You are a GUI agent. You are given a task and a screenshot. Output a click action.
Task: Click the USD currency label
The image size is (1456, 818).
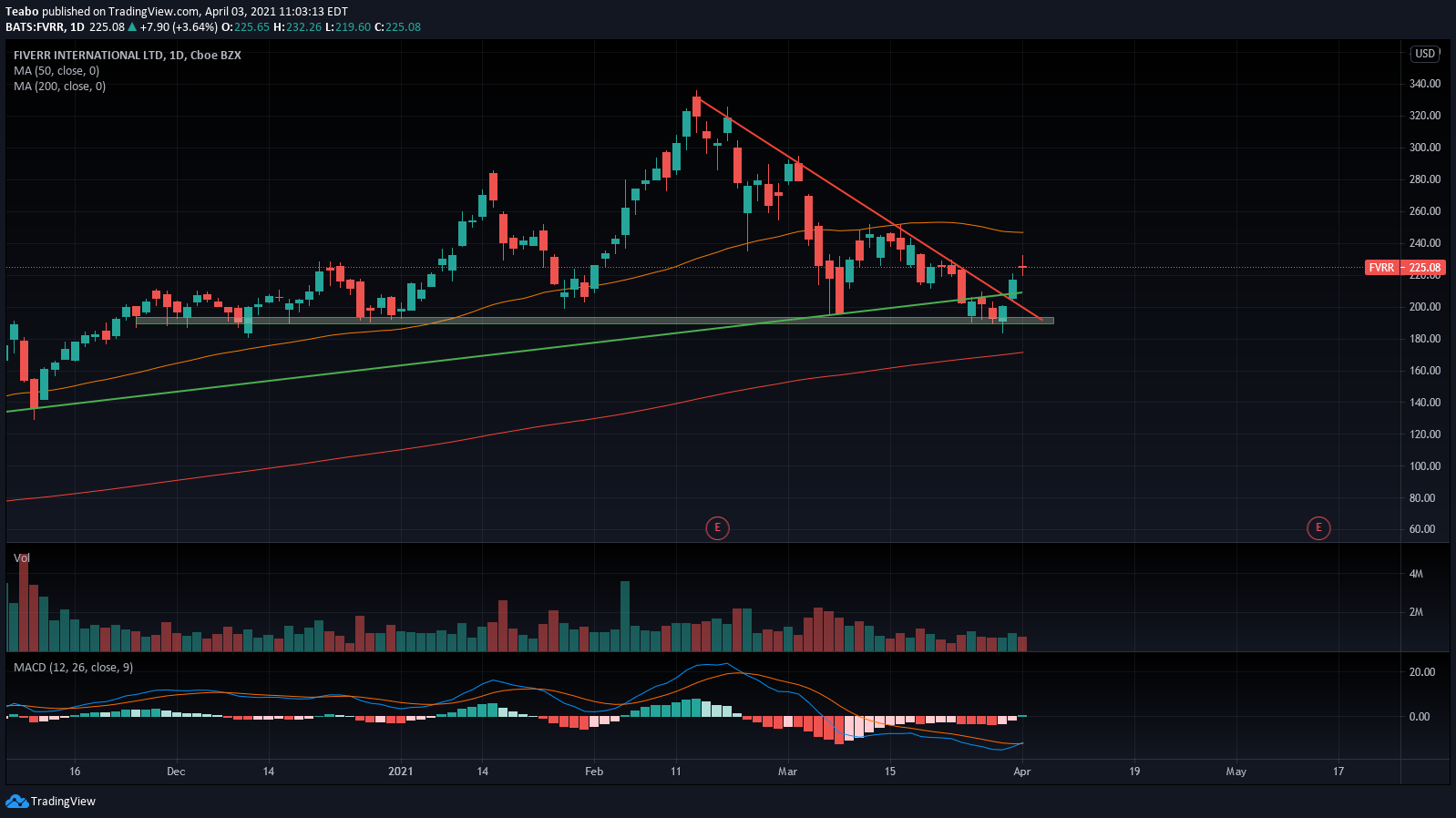point(1425,54)
